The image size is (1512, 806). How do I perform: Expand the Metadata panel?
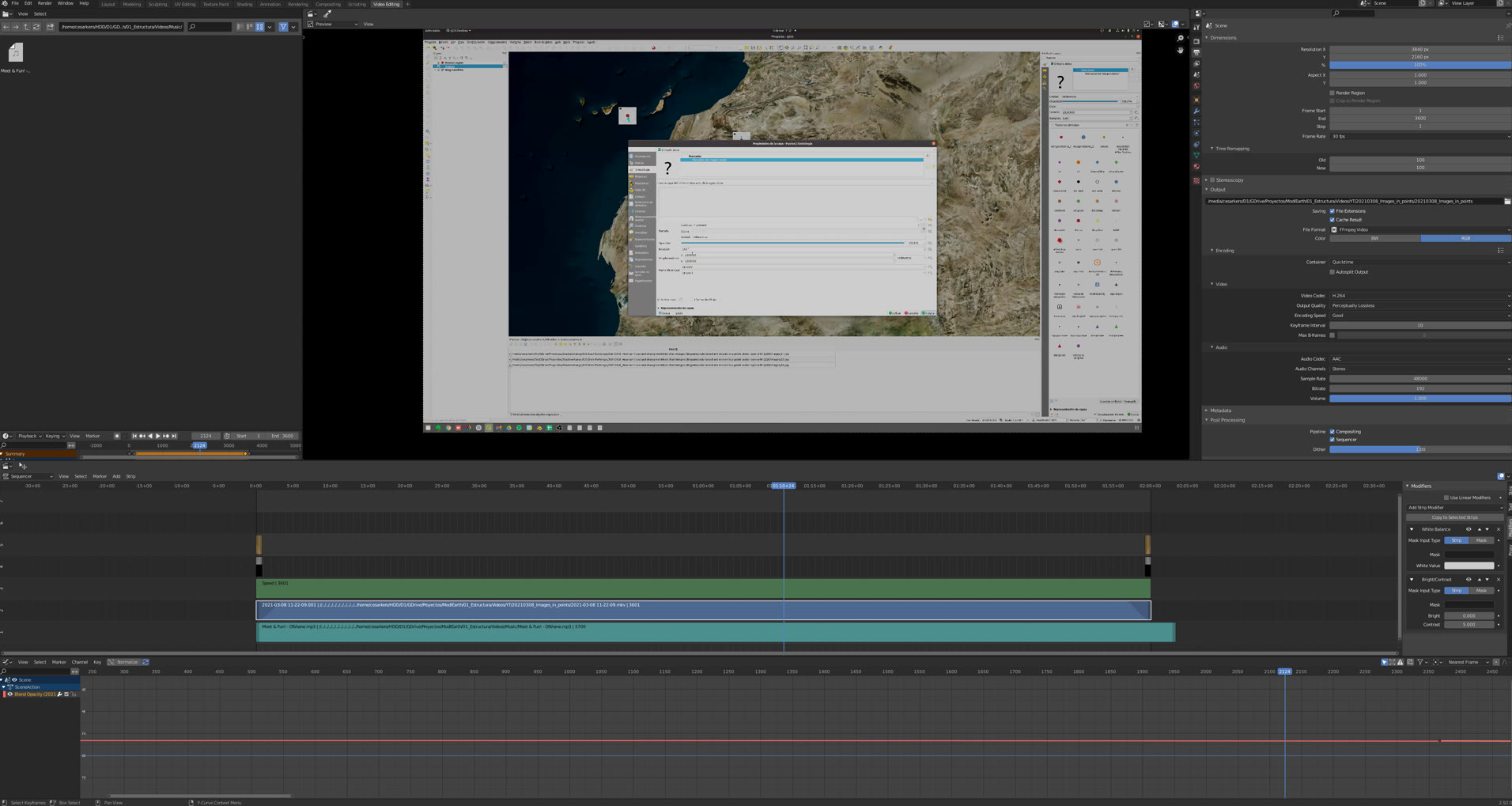click(x=1207, y=411)
